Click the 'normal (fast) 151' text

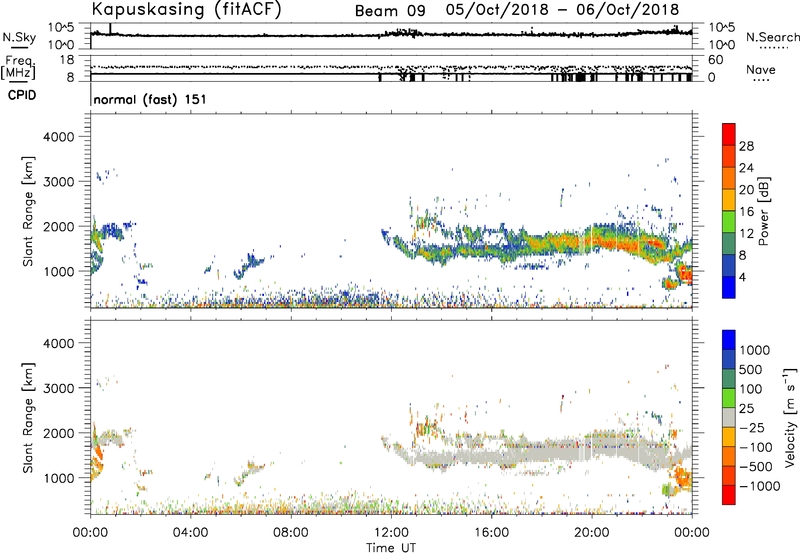tap(150, 99)
